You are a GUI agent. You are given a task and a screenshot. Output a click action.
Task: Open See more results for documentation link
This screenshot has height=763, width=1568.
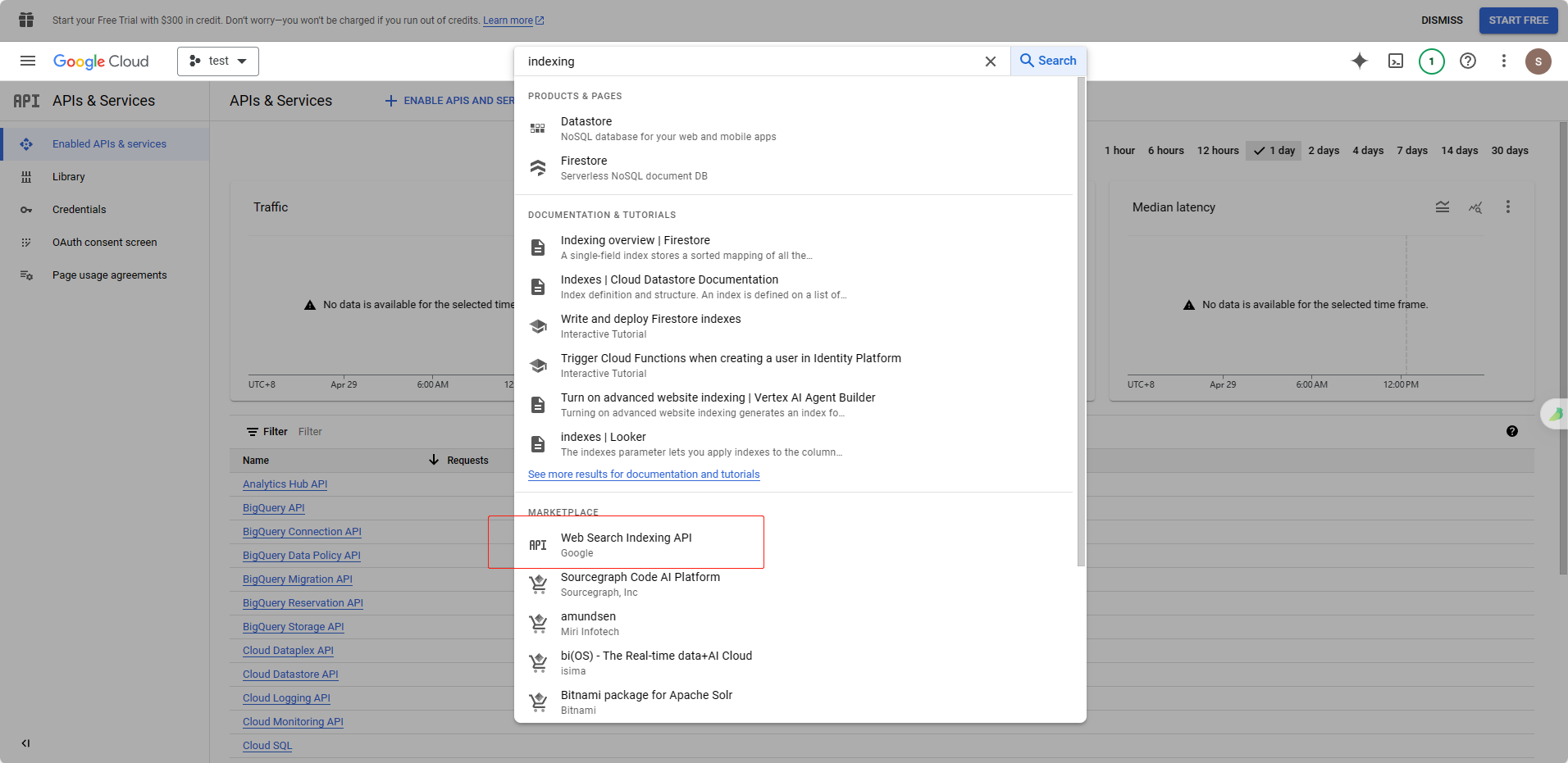(644, 475)
